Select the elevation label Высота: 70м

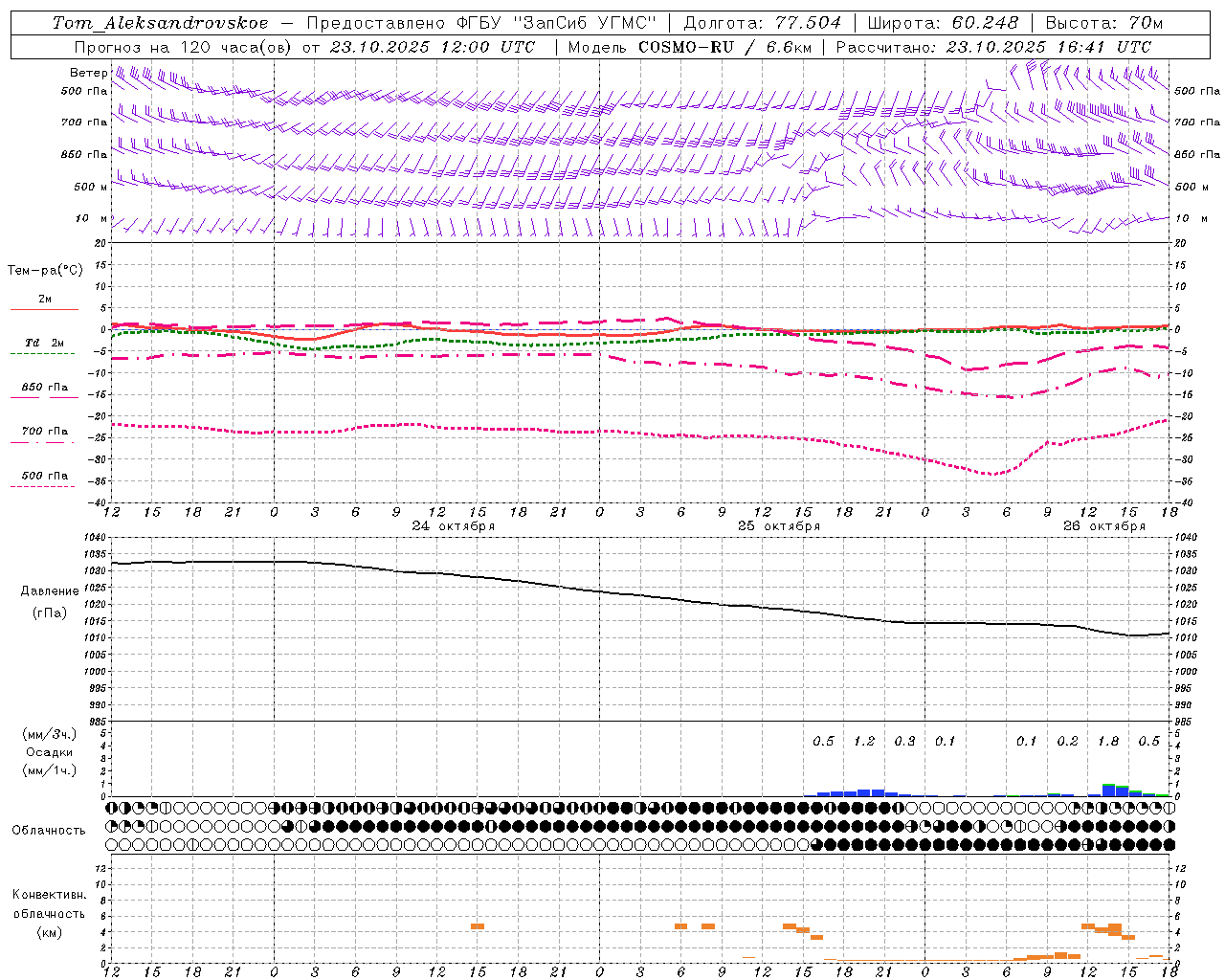[x=1104, y=23]
